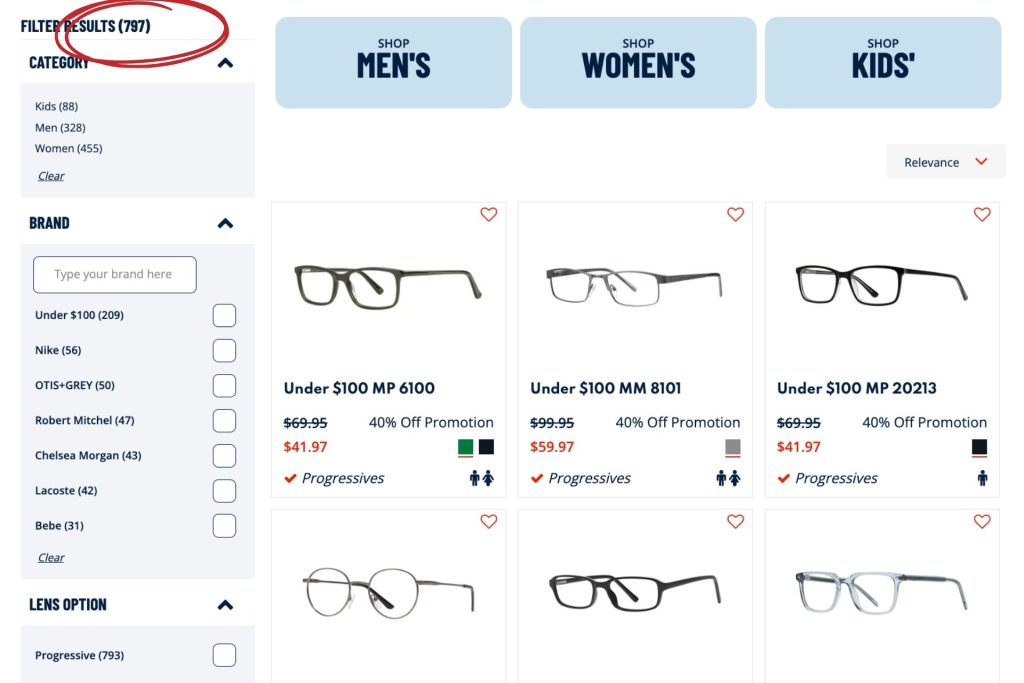Open the Shop Men's section
Screen dimensions: 1024x683
point(393,62)
